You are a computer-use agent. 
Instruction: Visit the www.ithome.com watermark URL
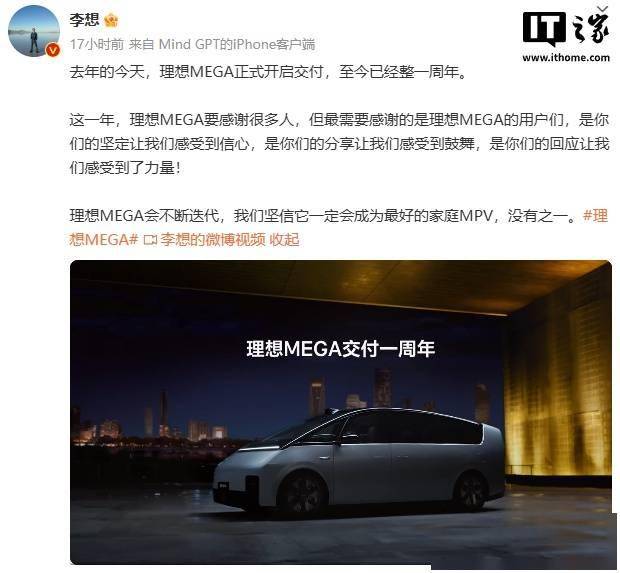(x=566, y=58)
